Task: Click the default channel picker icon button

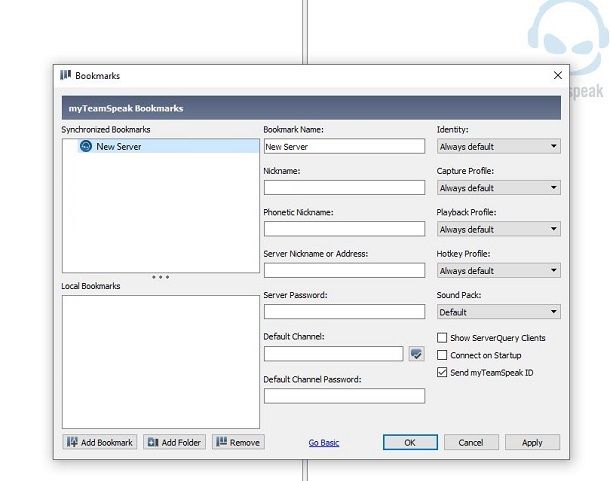Action: coord(416,354)
